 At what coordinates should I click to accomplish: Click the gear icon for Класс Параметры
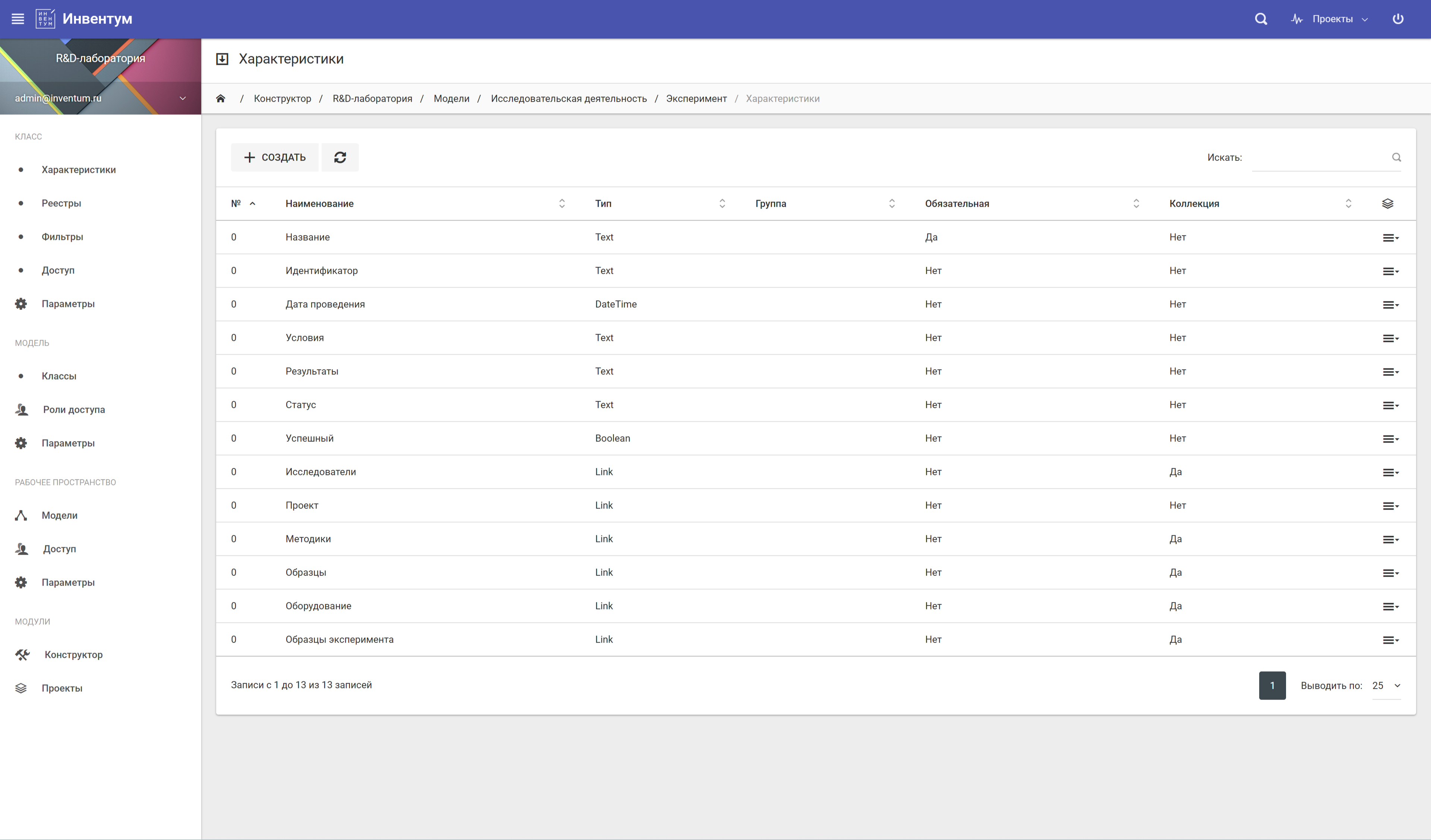[21, 304]
